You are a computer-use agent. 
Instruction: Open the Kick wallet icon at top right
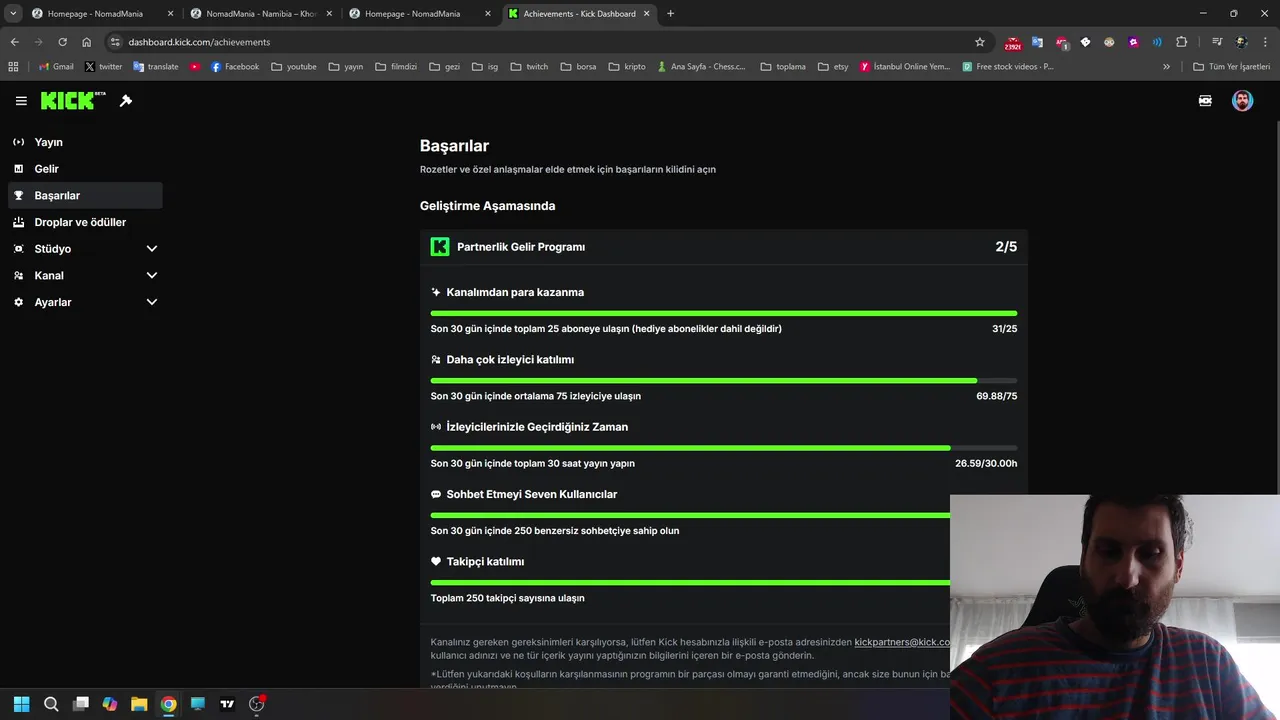point(1205,101)
